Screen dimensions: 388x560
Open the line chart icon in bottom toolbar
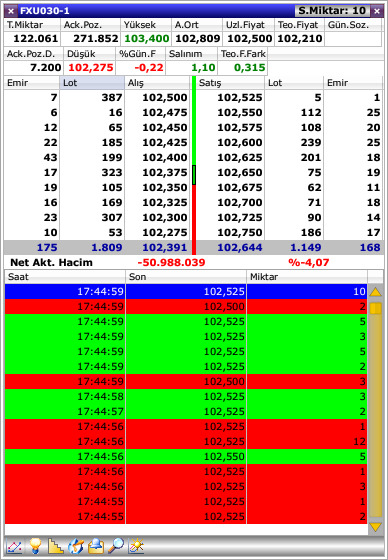(x=14, y=546)
